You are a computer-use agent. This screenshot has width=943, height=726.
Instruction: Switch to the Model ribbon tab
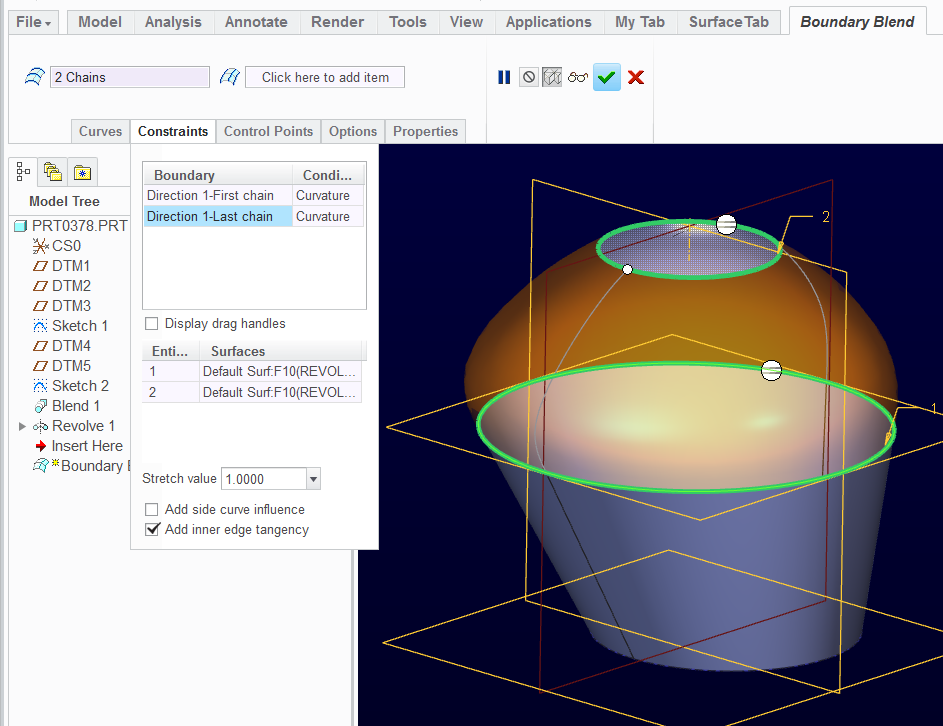(x=100, y=22)
